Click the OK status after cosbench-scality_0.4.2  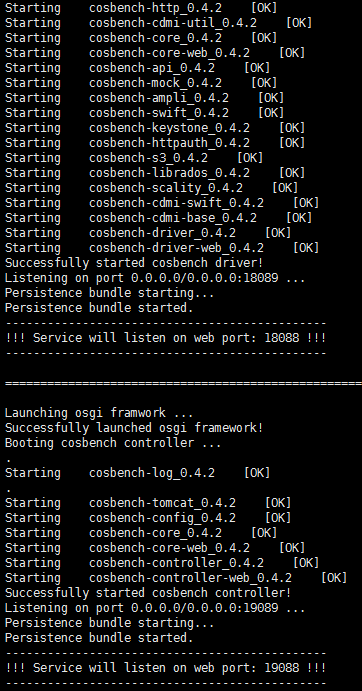(285, 188)
